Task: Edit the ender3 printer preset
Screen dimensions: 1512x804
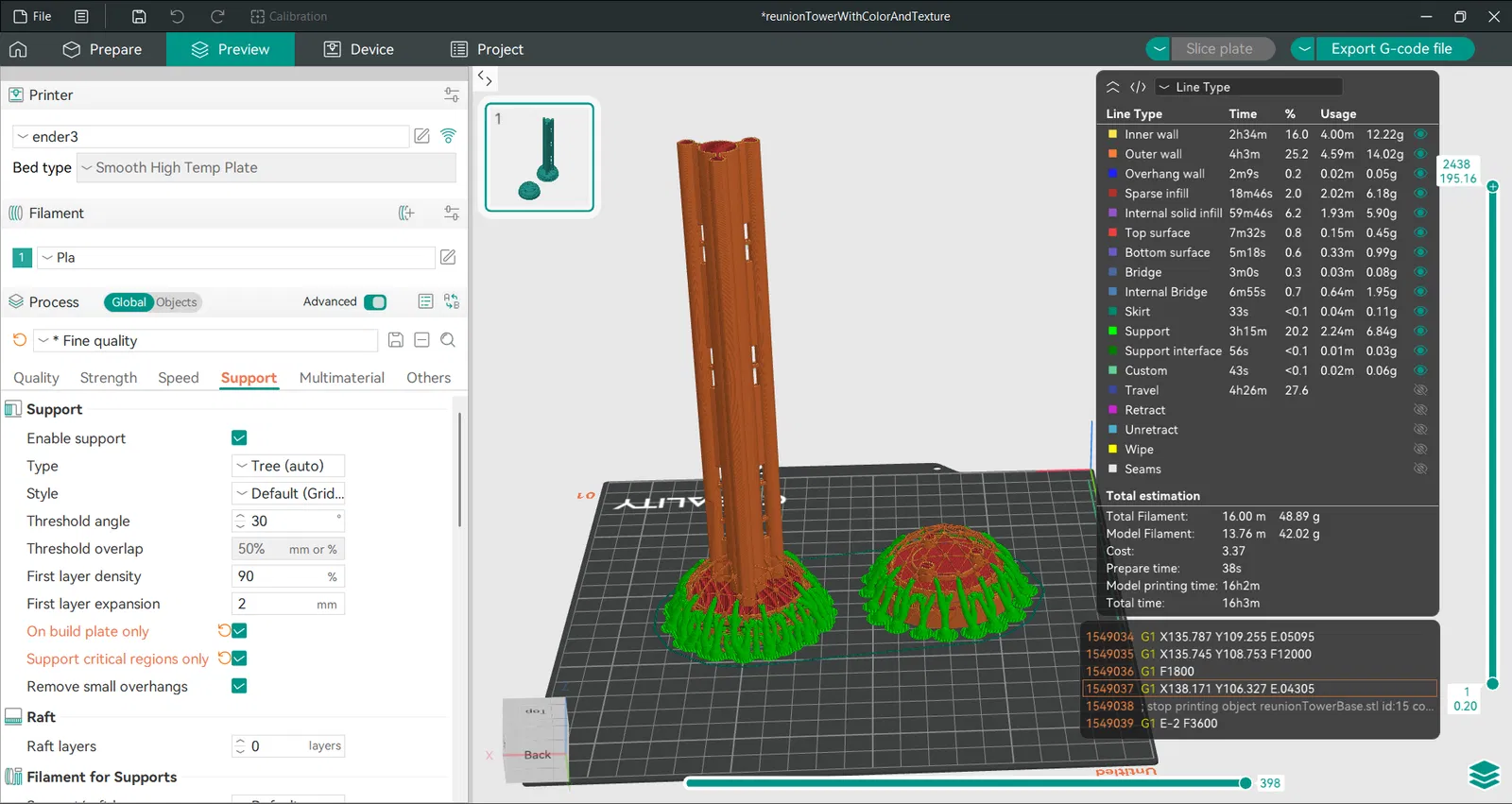Action: 422,136
